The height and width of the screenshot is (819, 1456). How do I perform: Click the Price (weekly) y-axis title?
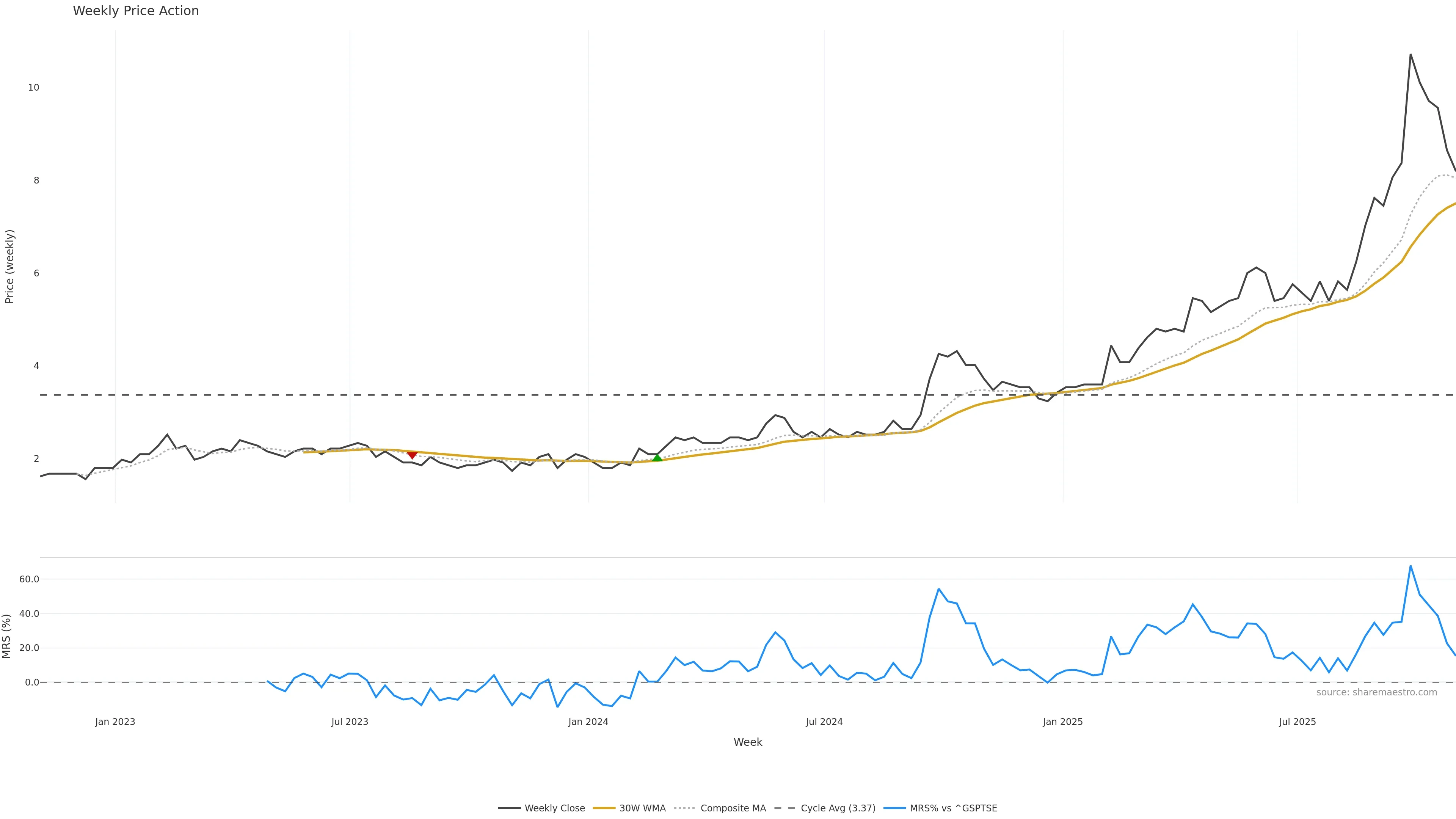(x=9, y=266)
